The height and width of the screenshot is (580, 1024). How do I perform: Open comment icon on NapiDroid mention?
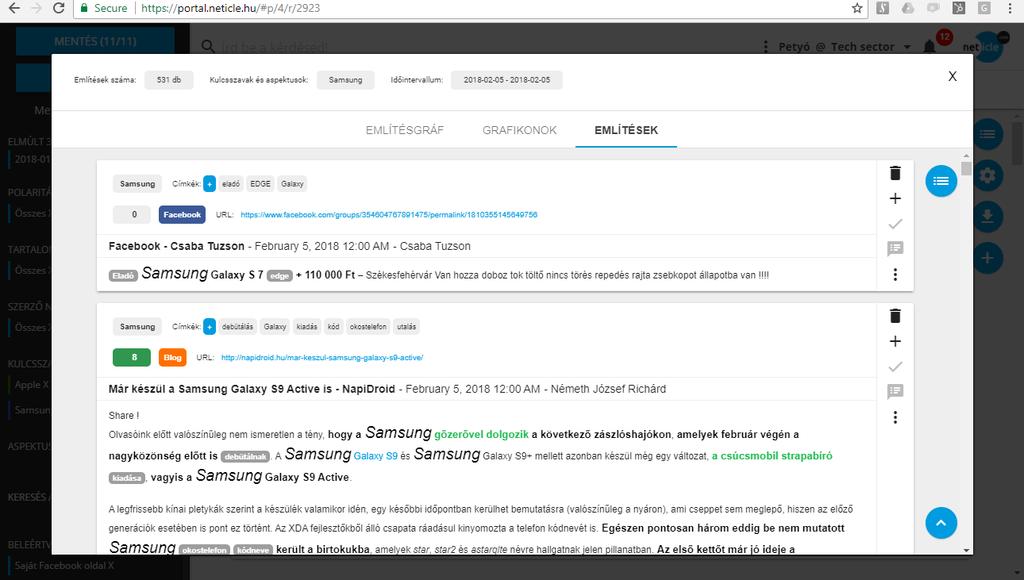895,391
